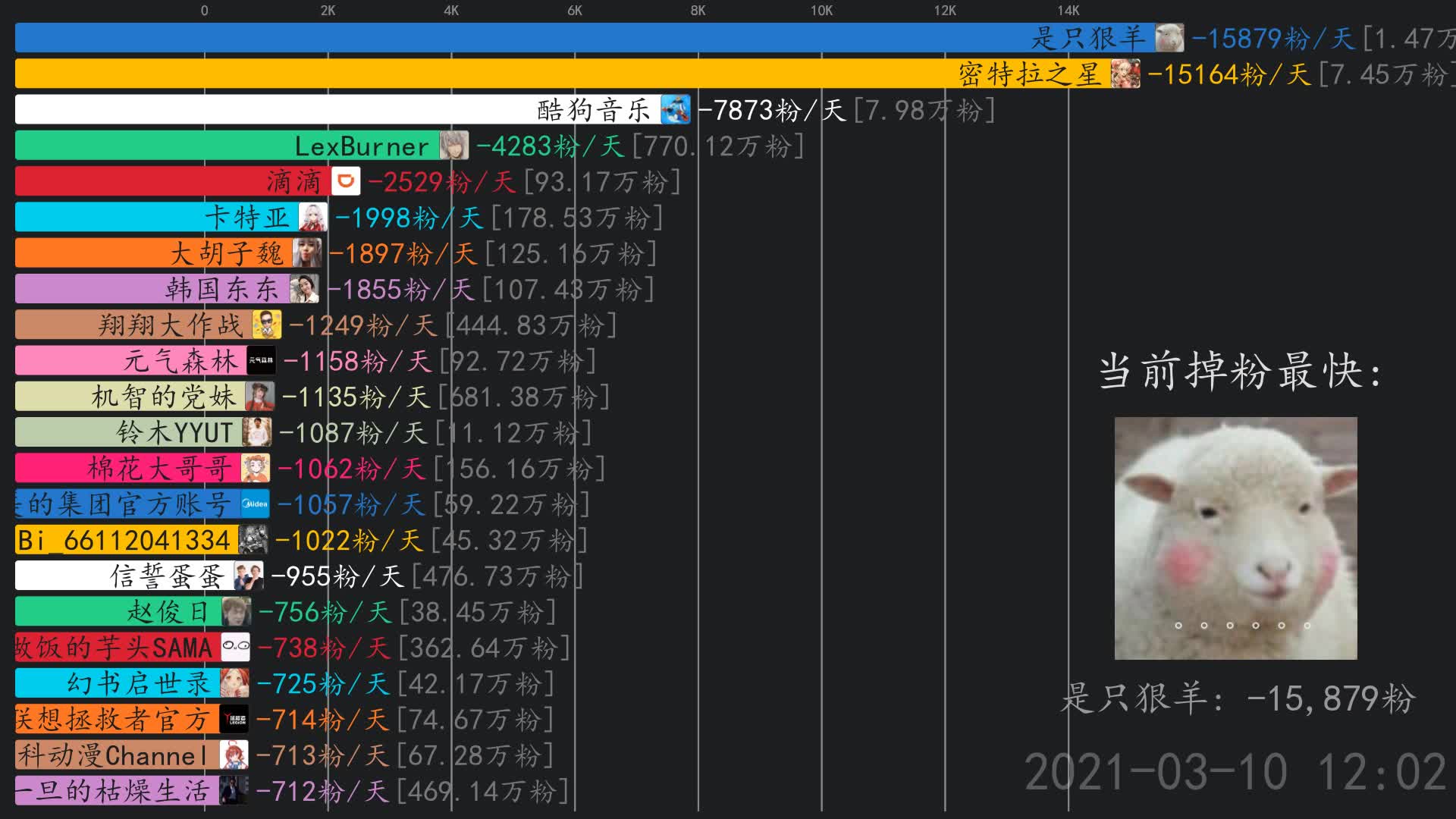Screen dimensions: 1456x819
Task: Click the 滴滴 orange logo icon
Action: (x=346, y=181)
